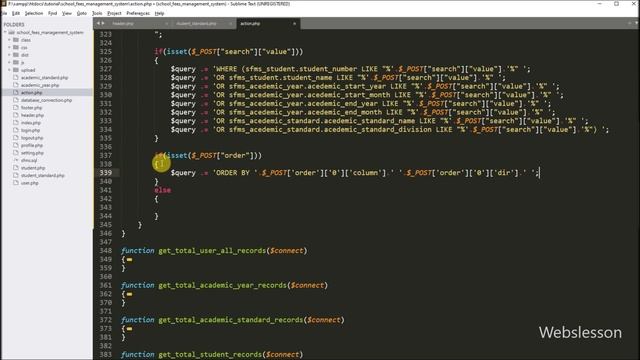The width and height of the screenshot is (640, 360).
Task: Click the css folder icon
Action: 16,47
